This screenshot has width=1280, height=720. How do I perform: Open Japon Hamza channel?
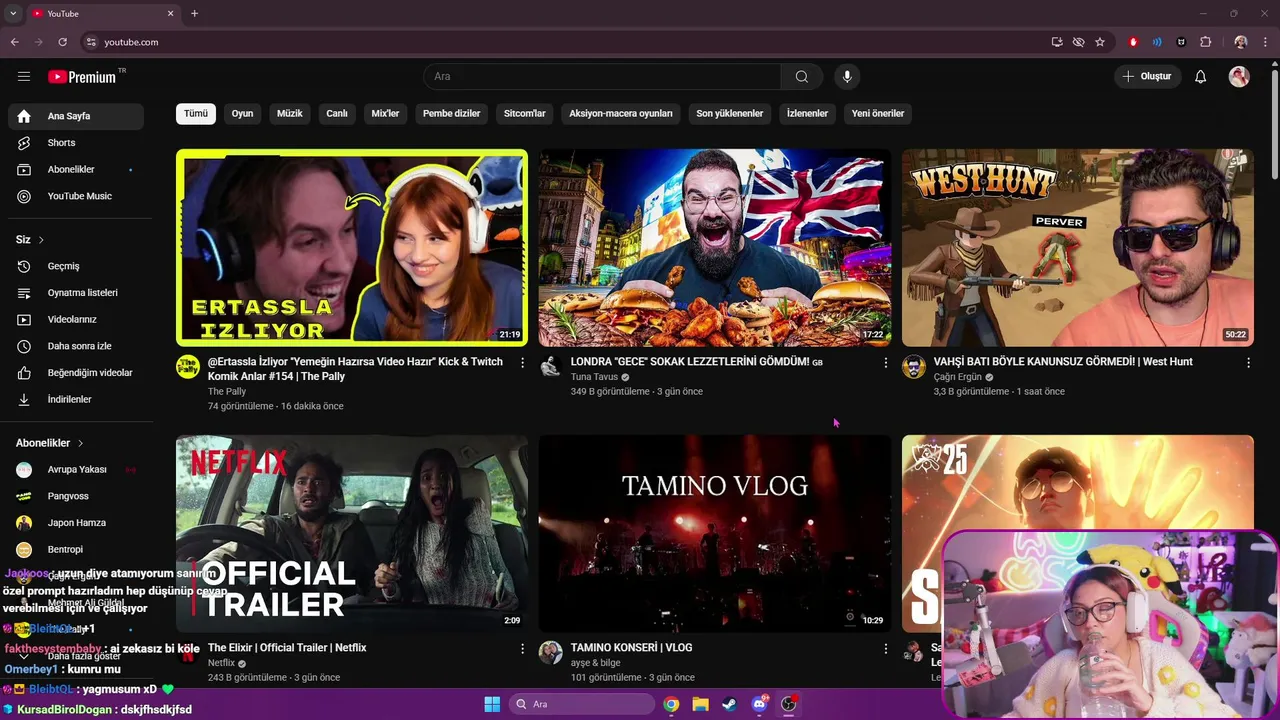pos(76,523)
